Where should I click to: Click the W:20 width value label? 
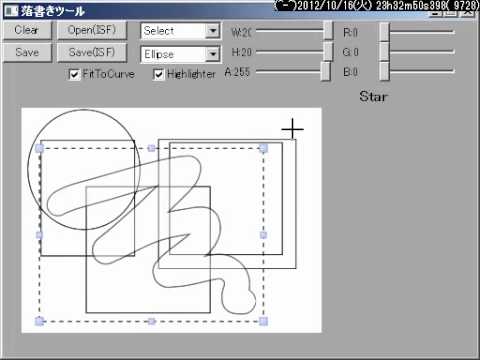pos(241,32)
